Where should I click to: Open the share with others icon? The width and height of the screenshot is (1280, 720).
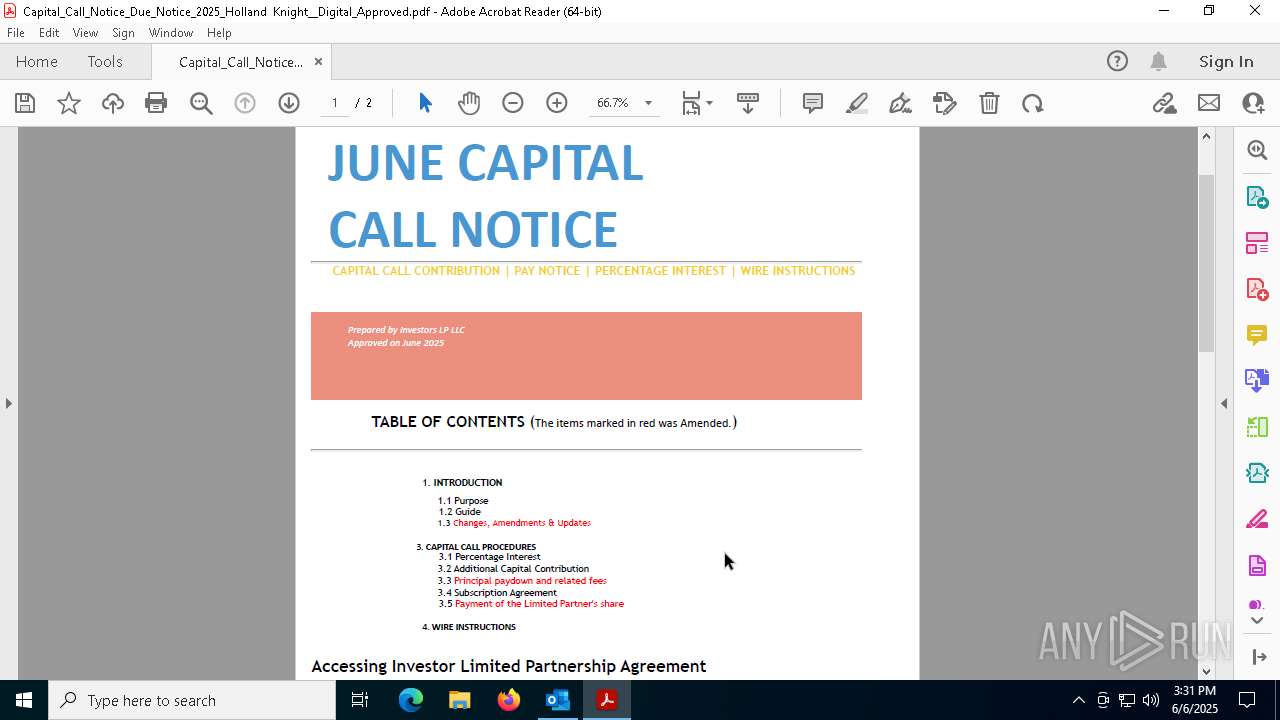pos(1253,103)
